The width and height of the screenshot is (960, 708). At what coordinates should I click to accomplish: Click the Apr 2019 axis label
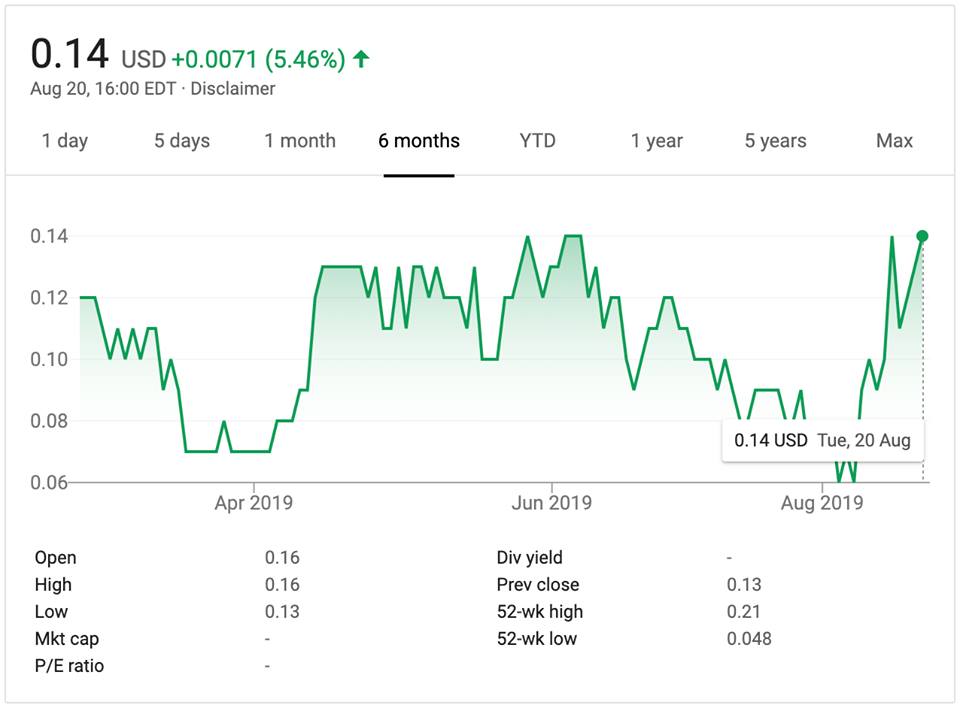254,502
